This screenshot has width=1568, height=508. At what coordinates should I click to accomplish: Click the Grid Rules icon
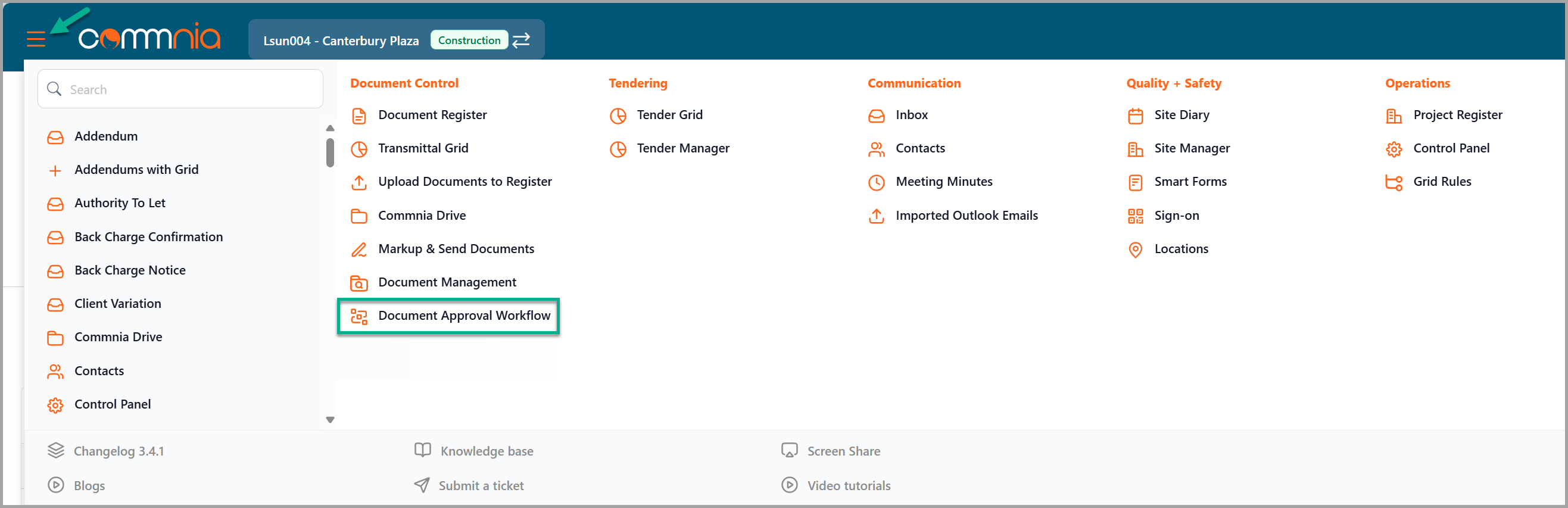pos(1394,182)
